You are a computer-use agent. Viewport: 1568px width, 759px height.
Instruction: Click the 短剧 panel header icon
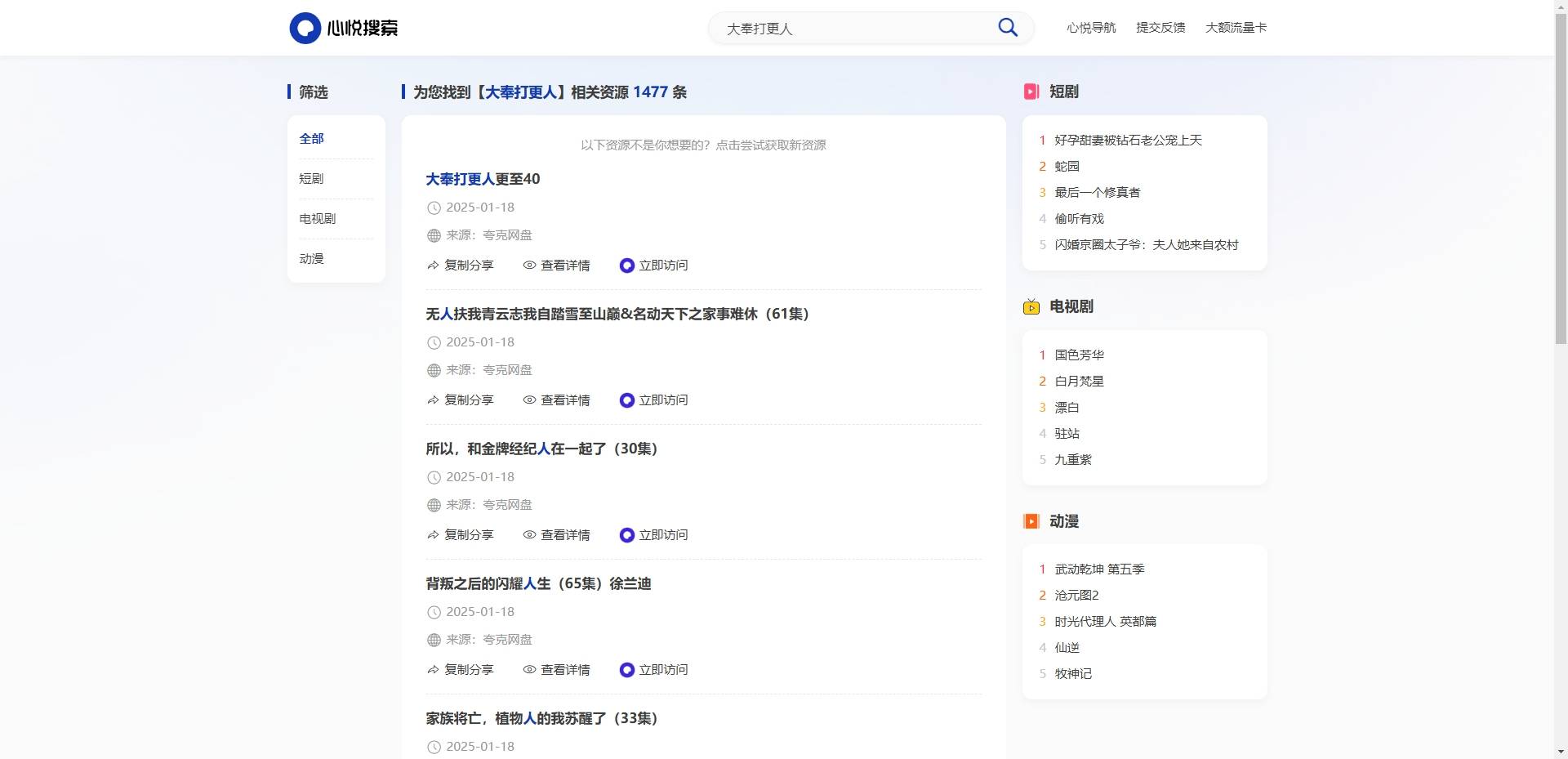point(1031,92)
